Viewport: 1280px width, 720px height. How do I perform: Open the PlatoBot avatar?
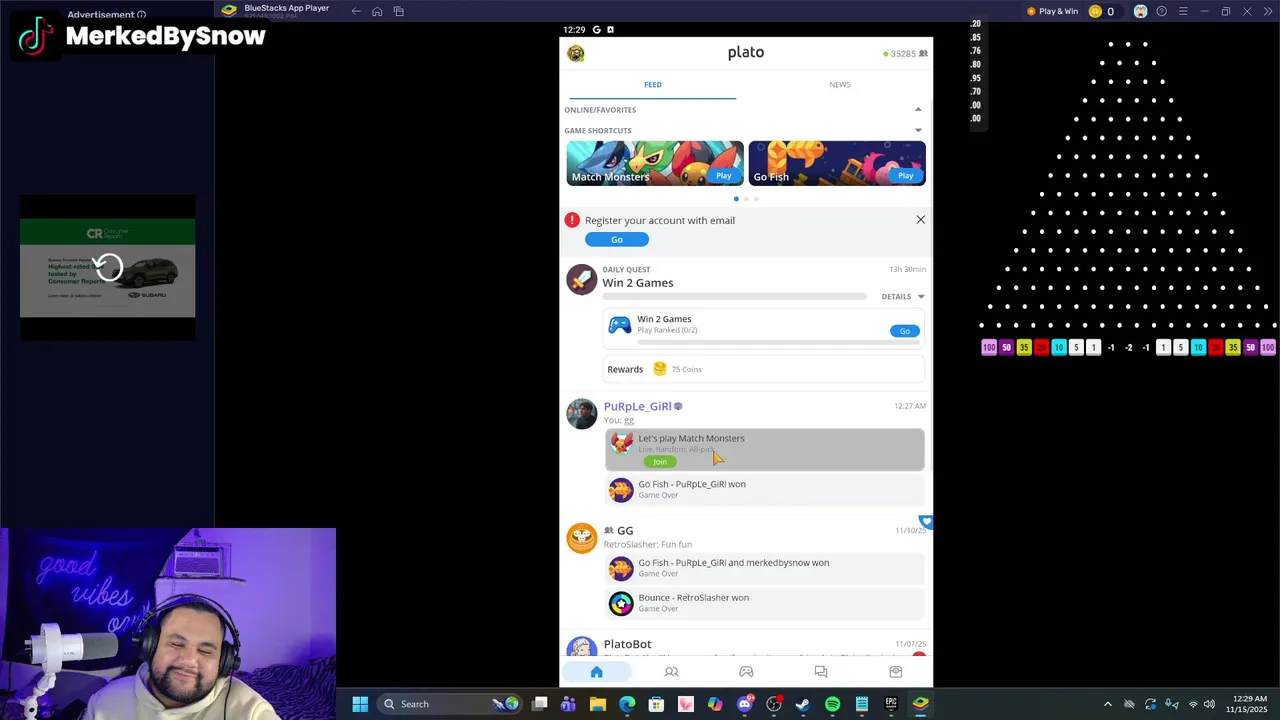click(x=582, y=647)
